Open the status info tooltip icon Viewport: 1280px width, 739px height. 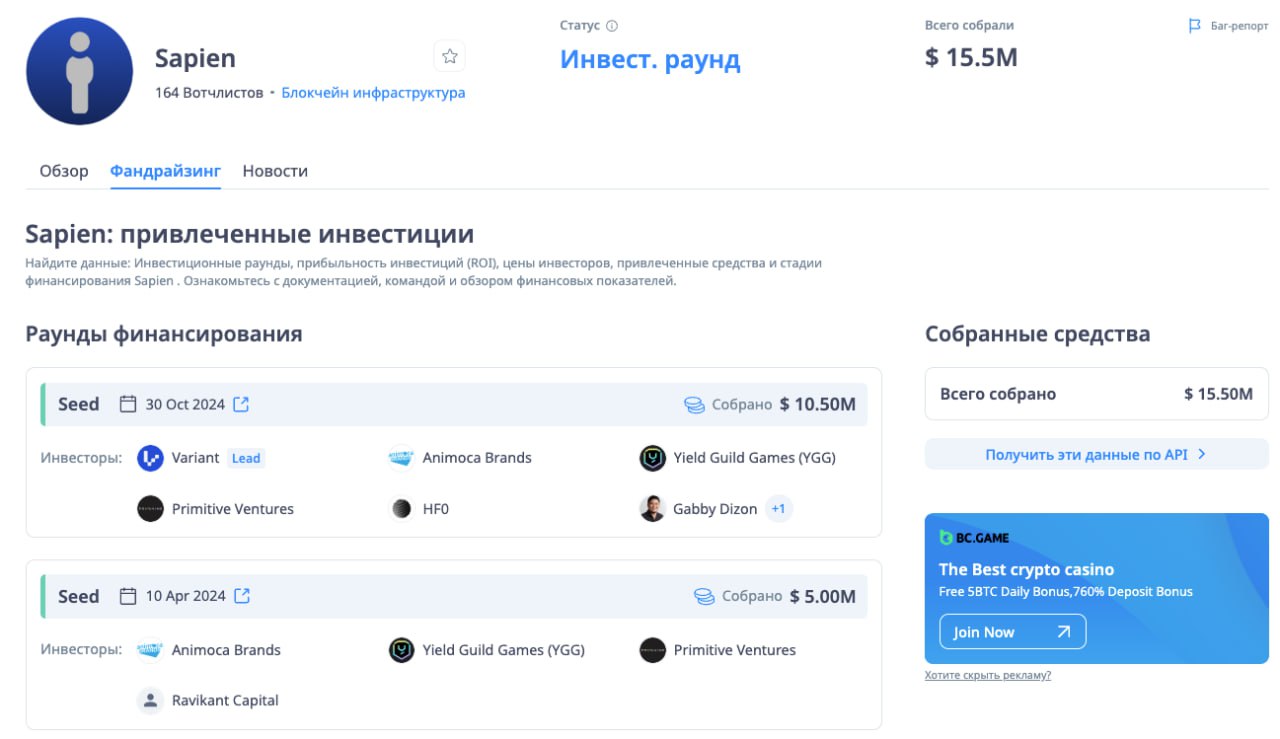(x=612, y=26)
